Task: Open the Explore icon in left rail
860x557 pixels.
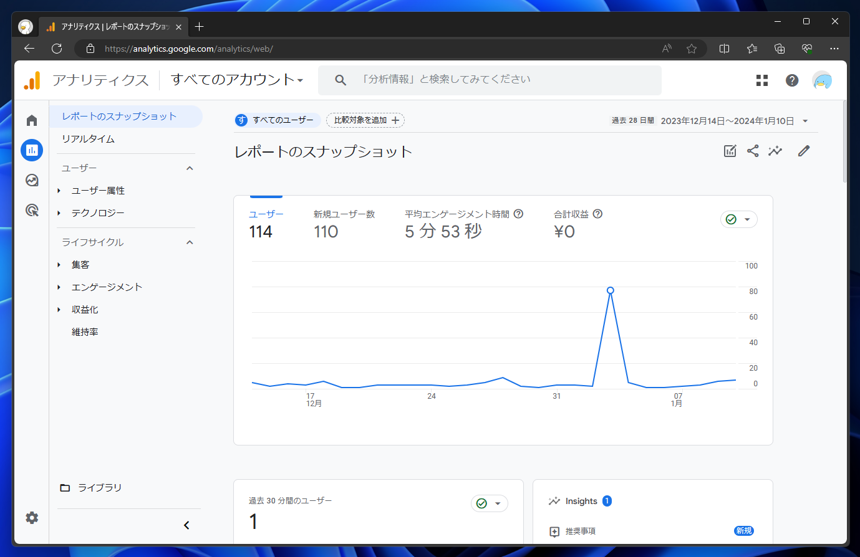Action: pos(32,180)
